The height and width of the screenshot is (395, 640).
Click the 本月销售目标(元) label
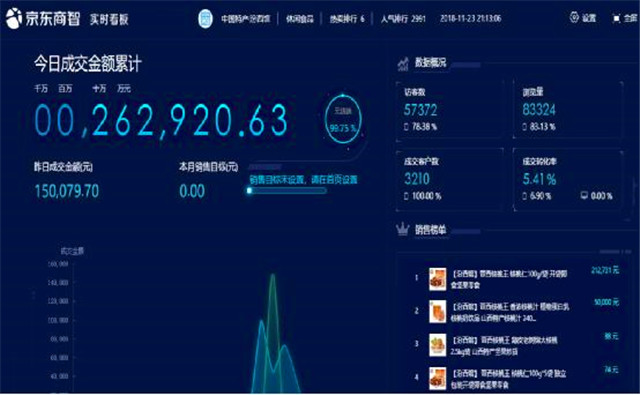click(x=209, y=166)
